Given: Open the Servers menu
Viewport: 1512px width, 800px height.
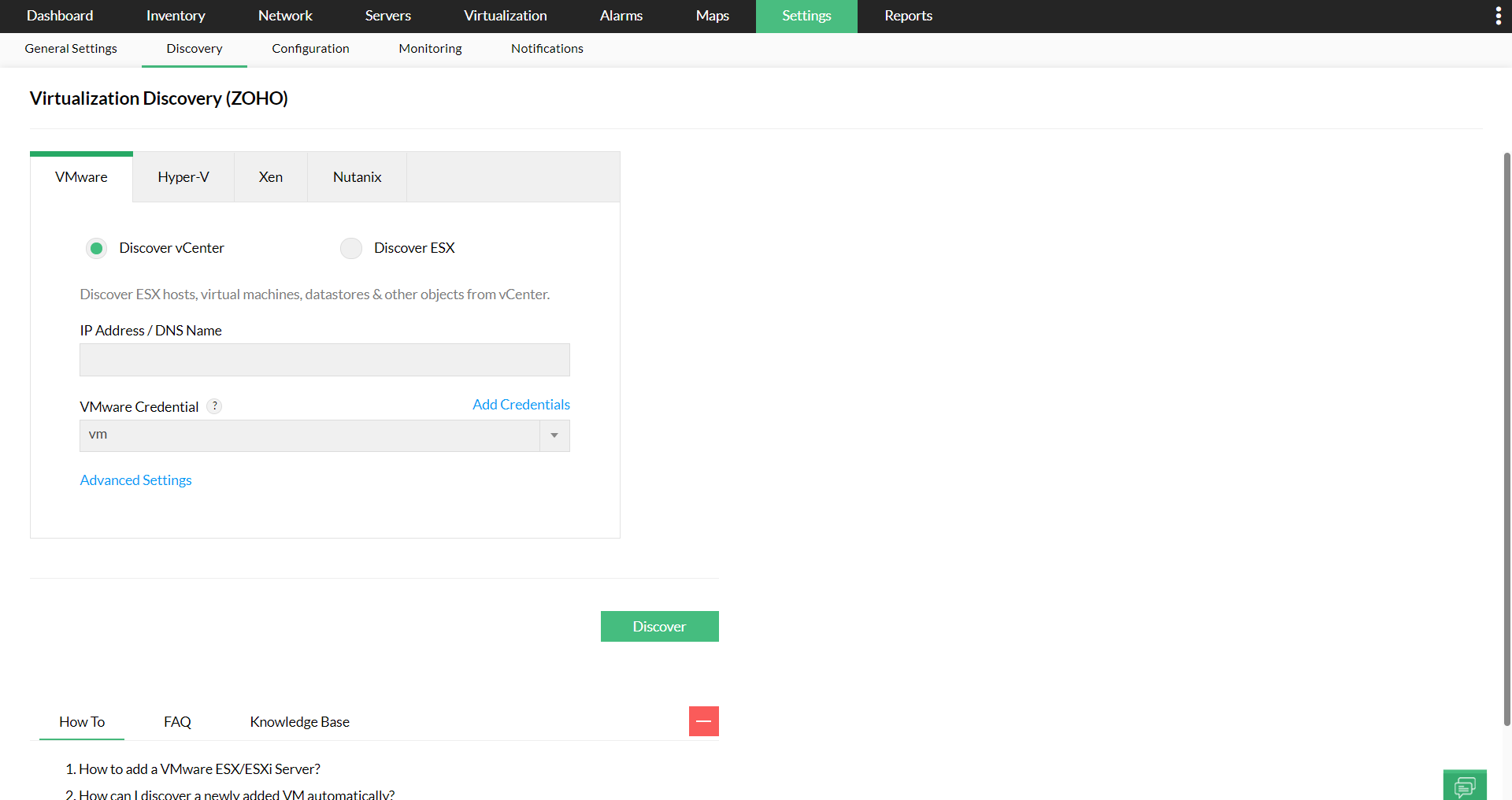Looking at the screenshot, I should pyautogui.click(x=388, y=16).
